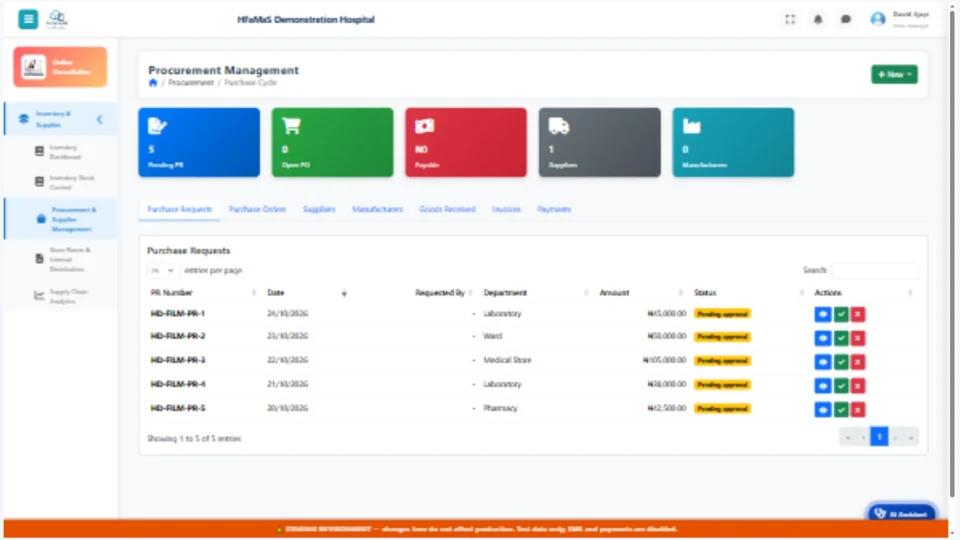Open Procurement & Supplier Management sidebar item
Screen dimensions: 960x540
coord(60,219)
